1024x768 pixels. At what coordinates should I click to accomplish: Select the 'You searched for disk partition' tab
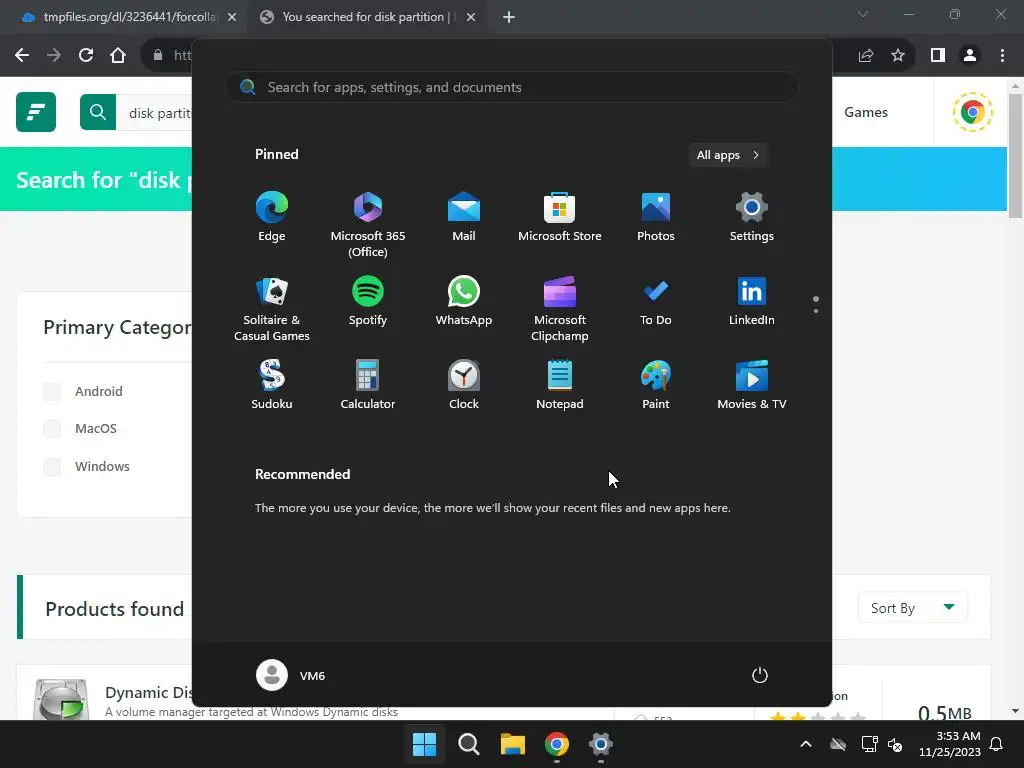click(x=366, y=17)
